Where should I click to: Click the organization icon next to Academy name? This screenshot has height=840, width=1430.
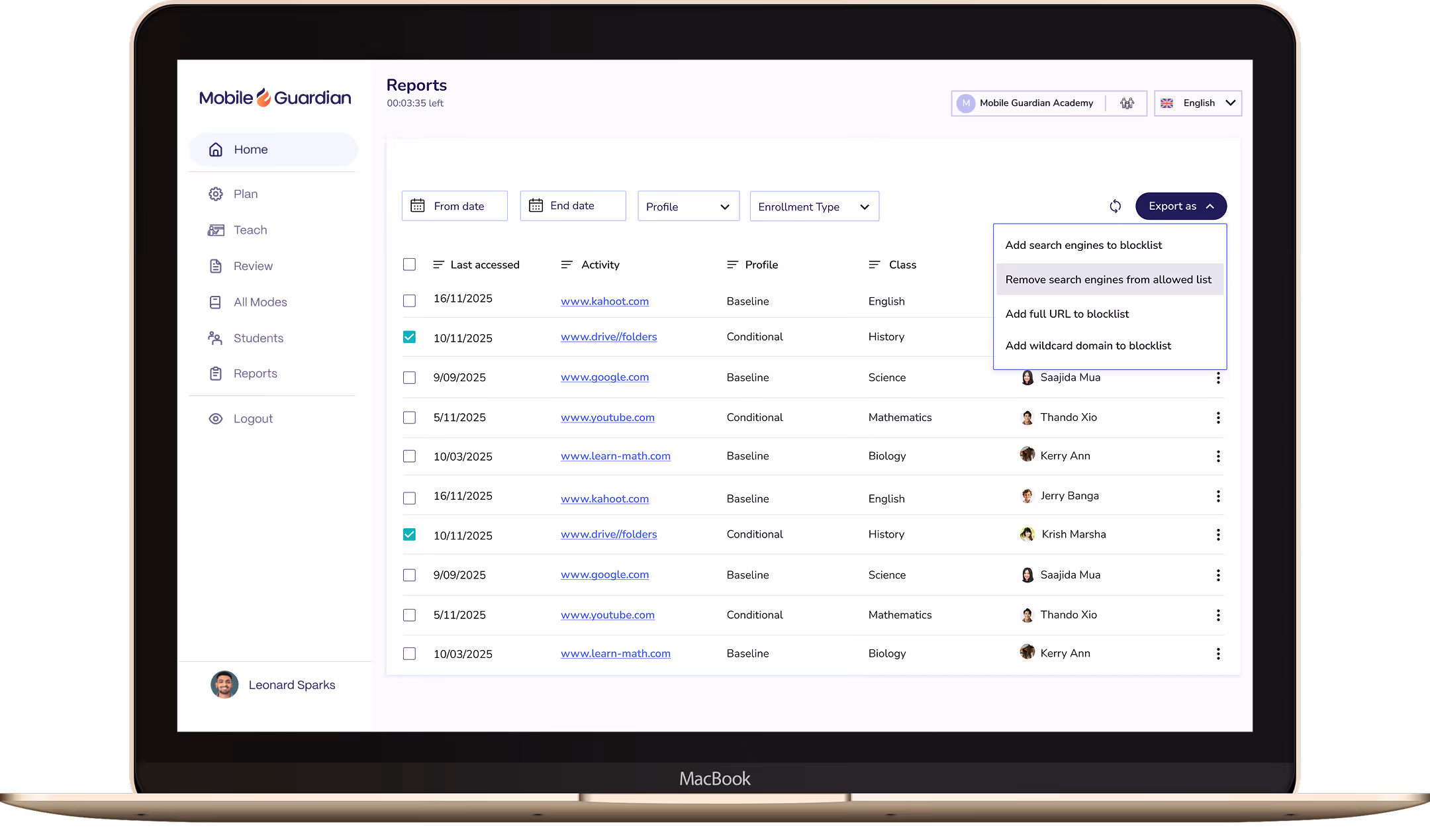click(x=1127, y=103)
